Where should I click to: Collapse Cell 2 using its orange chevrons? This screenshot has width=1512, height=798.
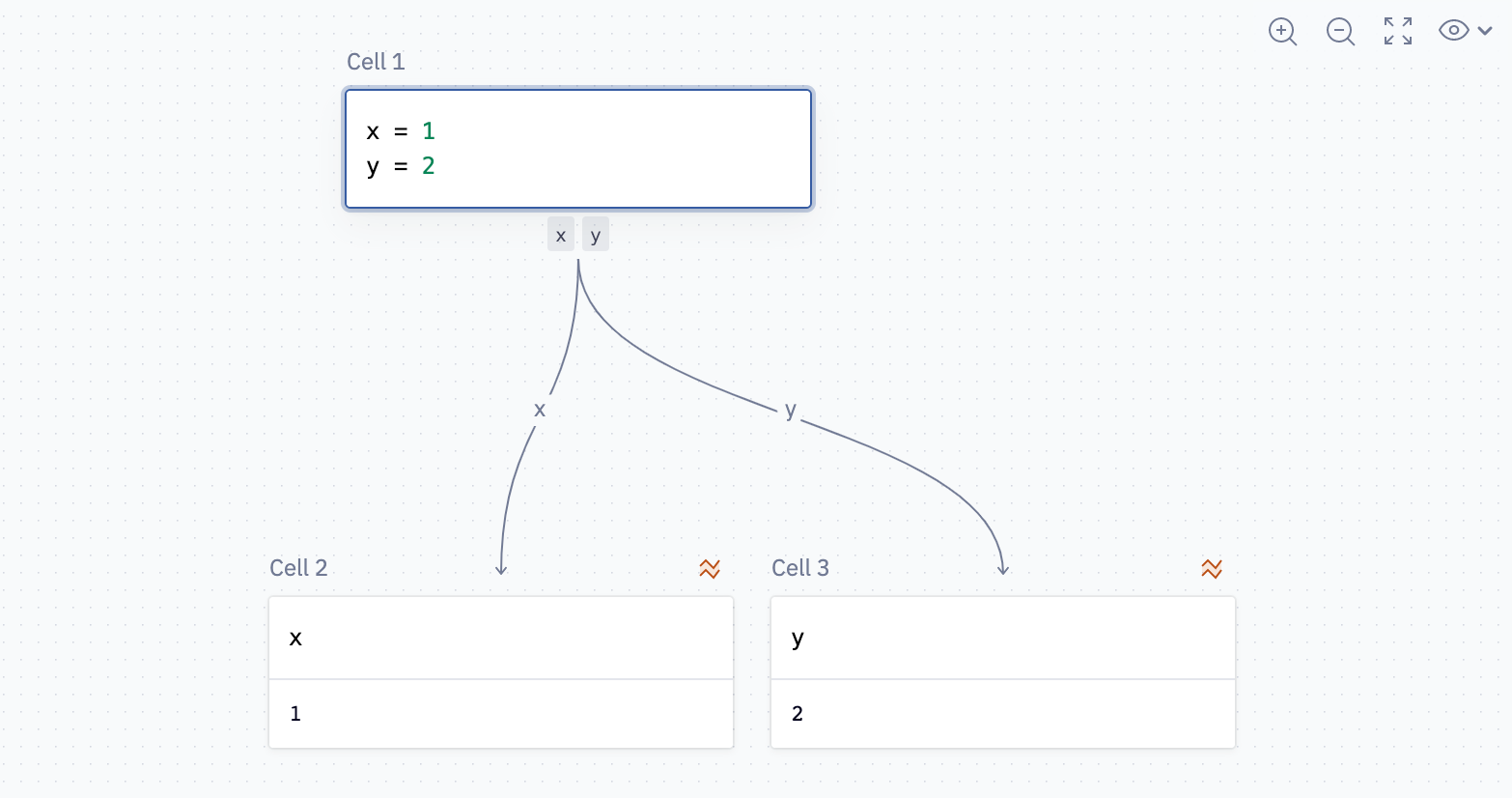point(710,569)
